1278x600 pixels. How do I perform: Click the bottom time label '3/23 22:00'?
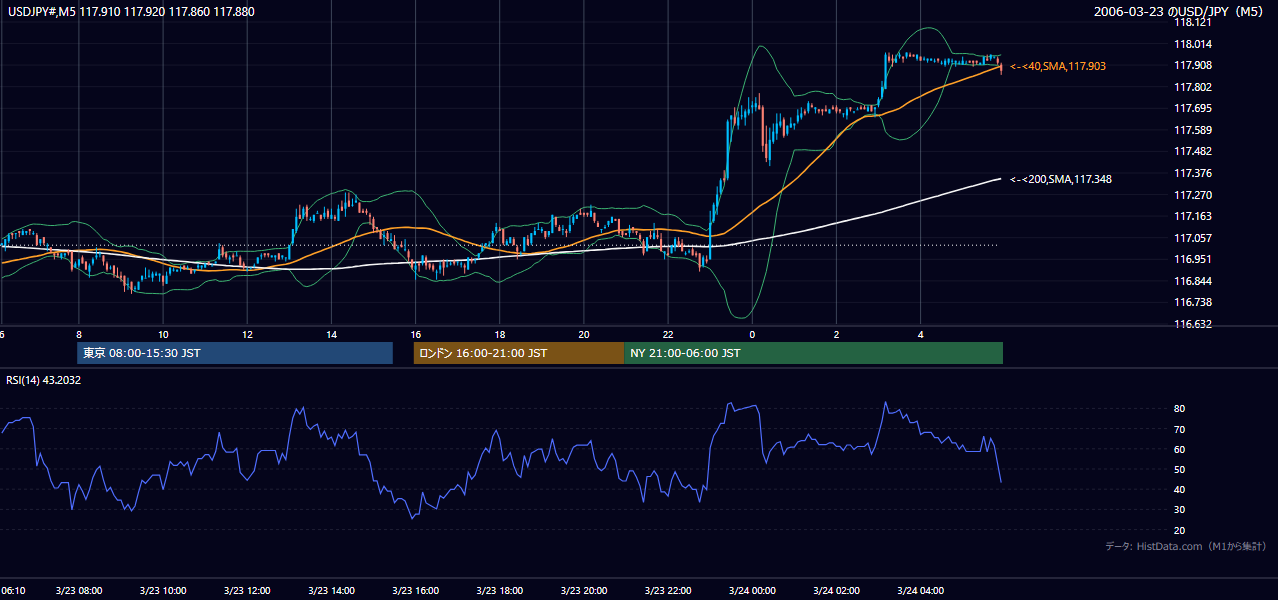[x=668, y=591]
